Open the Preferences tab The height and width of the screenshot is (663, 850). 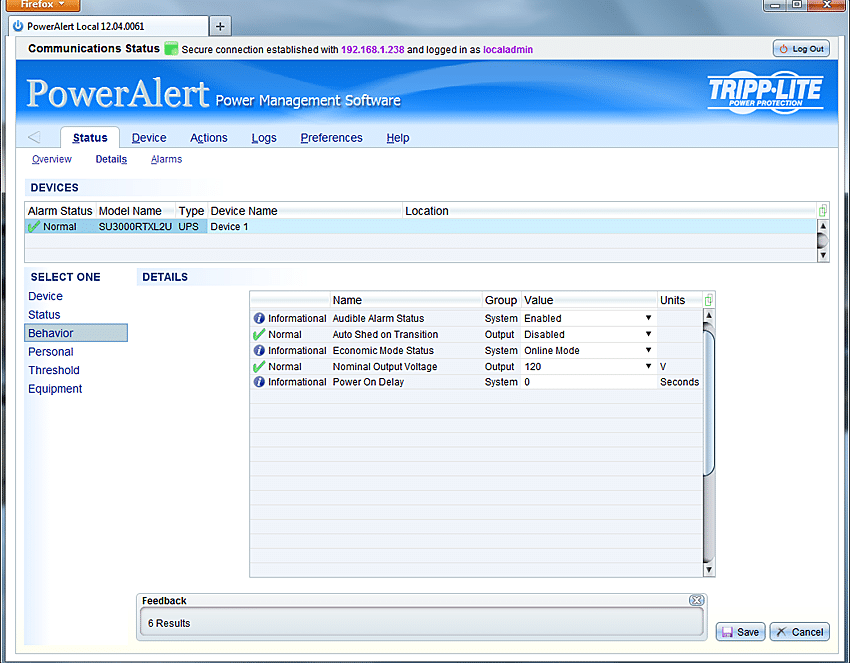(x=331, y=138)
